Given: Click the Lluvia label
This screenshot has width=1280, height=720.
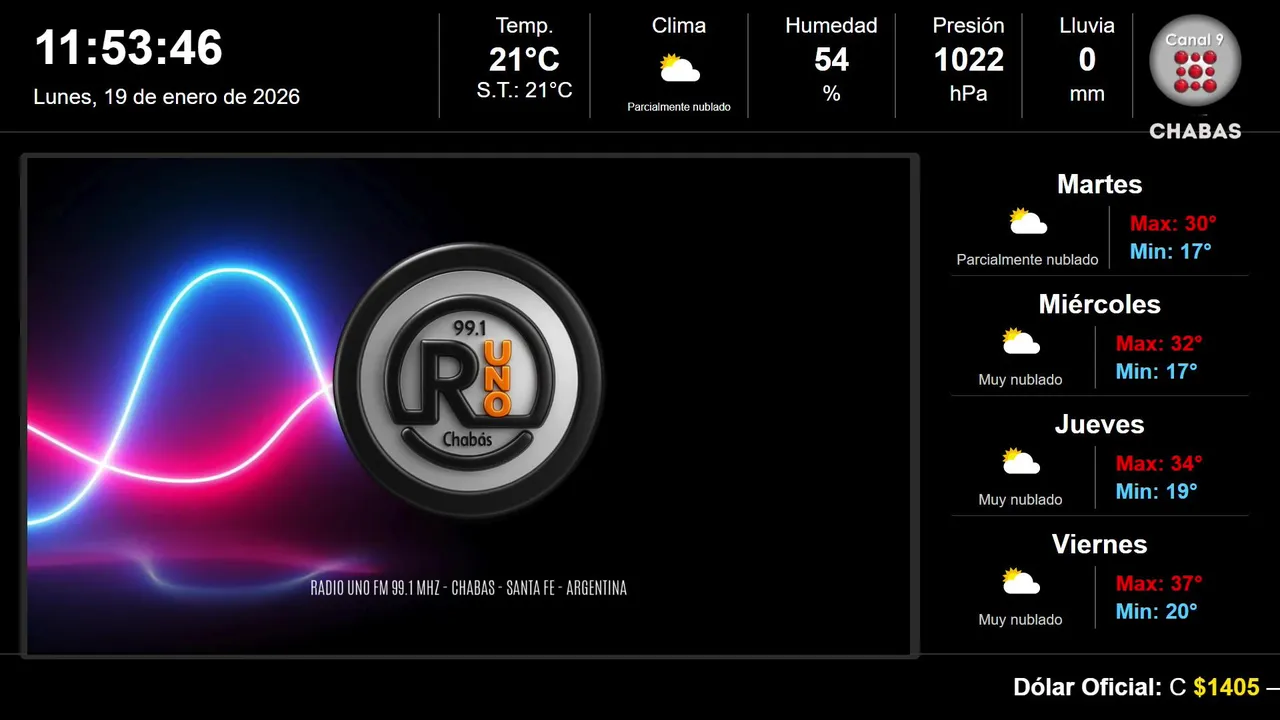Looking at the screenshot, I should 1087,26.
